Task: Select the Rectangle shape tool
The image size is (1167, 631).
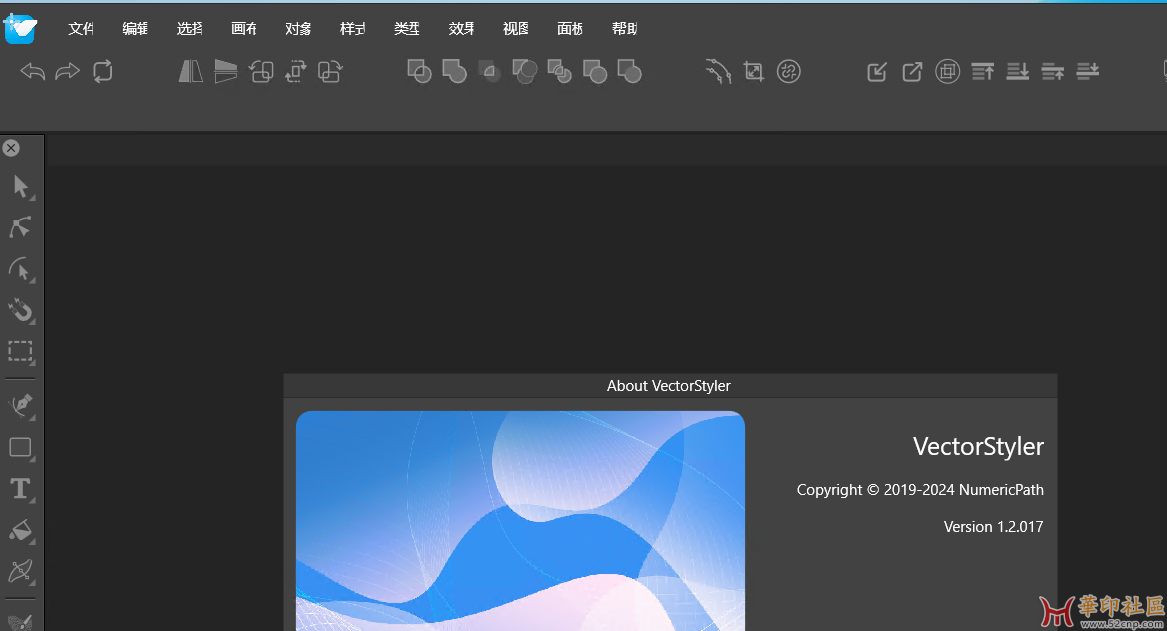Action: (20, 447)
